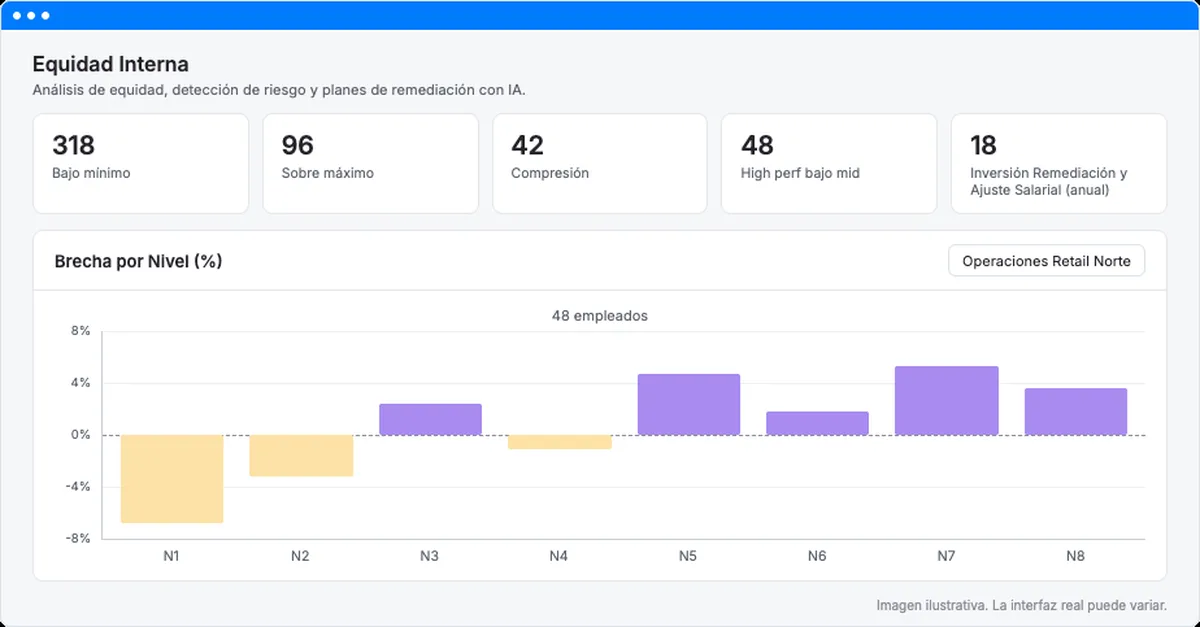1200x627 pixels.
Task: Open the 48 High perf bajo mid card
Action: tap(829, 163)
